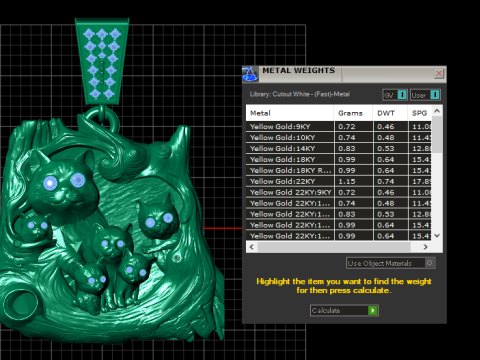Select the Yellow Gold 22KY:9KY row
This screenshot has height=360, width=480.
[x=339, y=192]
